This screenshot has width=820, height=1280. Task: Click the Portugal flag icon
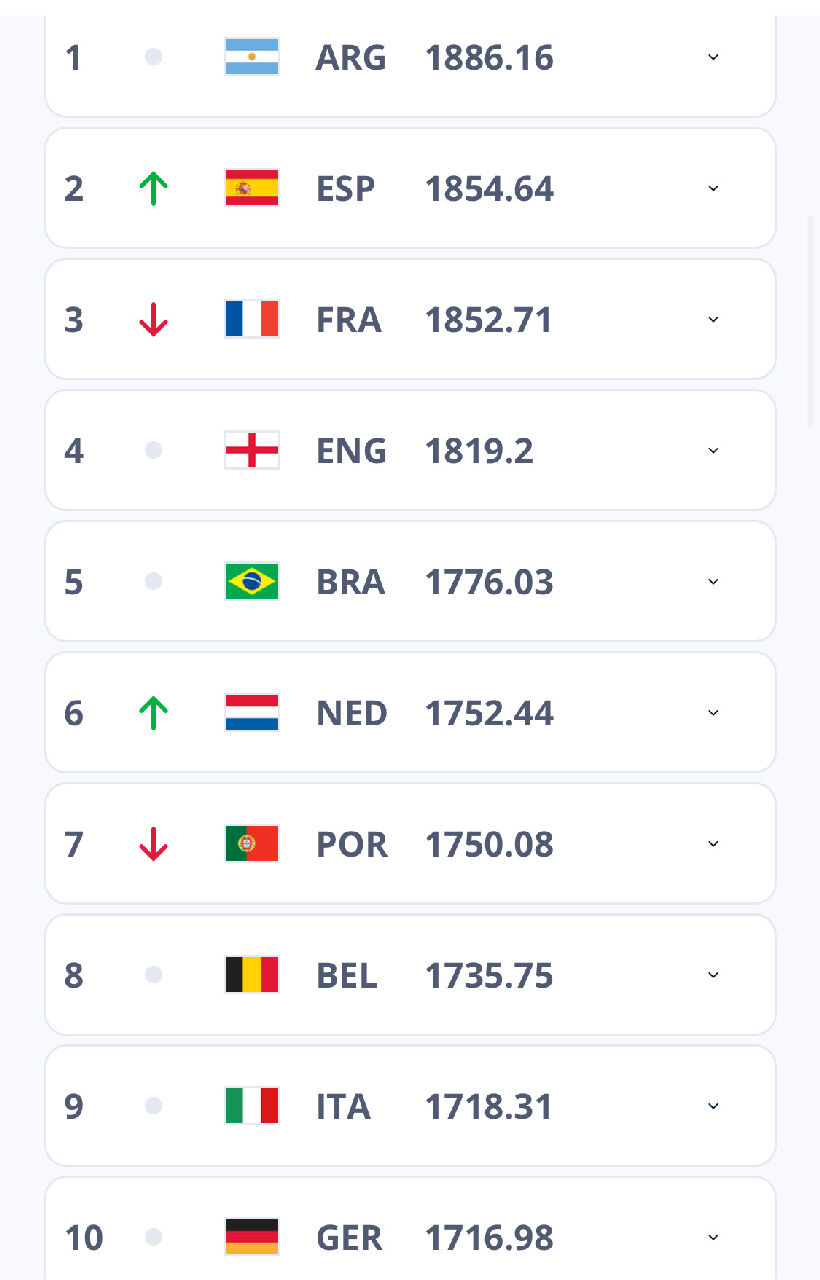[252, 844]
